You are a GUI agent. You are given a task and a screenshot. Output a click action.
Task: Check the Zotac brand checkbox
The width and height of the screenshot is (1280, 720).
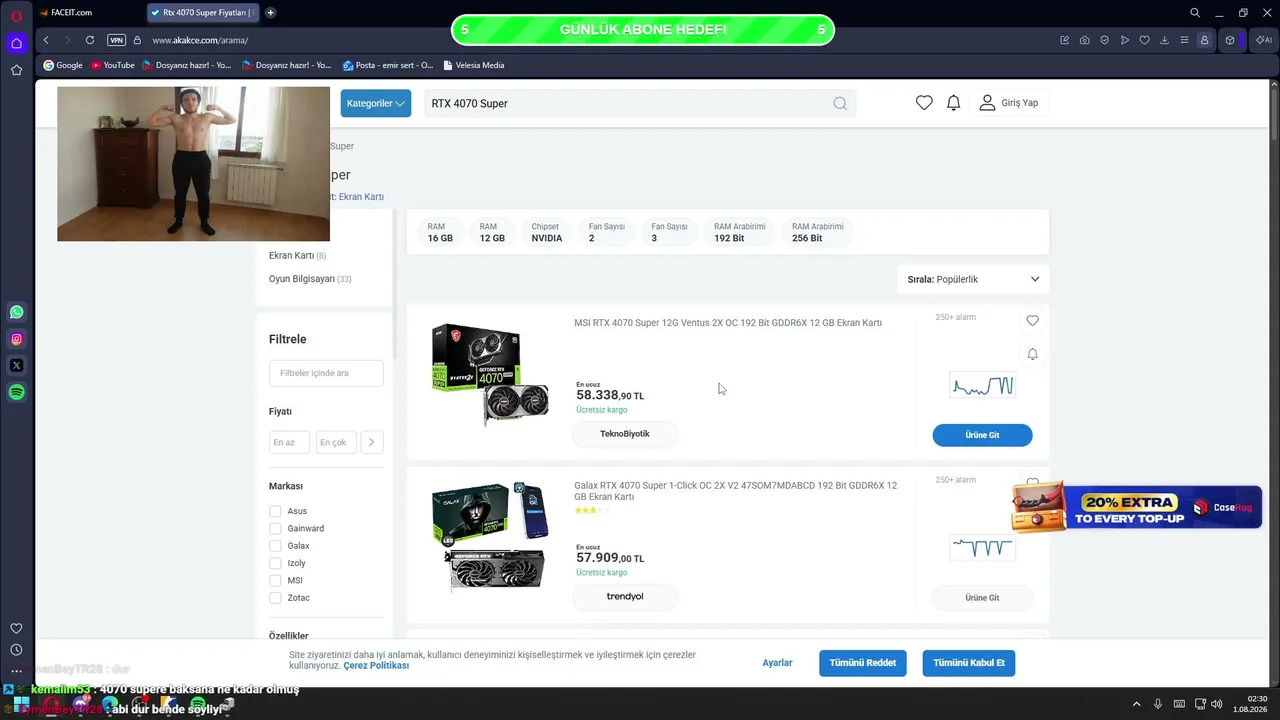click(x=275, y=598)
